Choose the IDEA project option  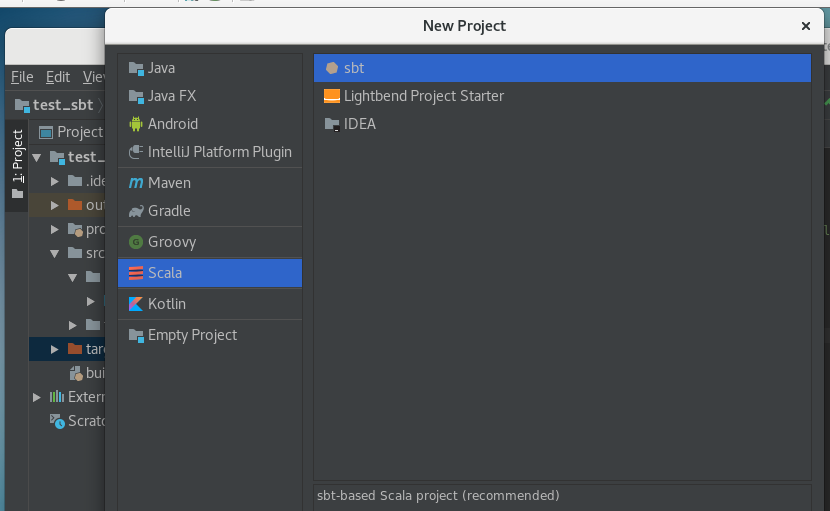click(359, 124)
